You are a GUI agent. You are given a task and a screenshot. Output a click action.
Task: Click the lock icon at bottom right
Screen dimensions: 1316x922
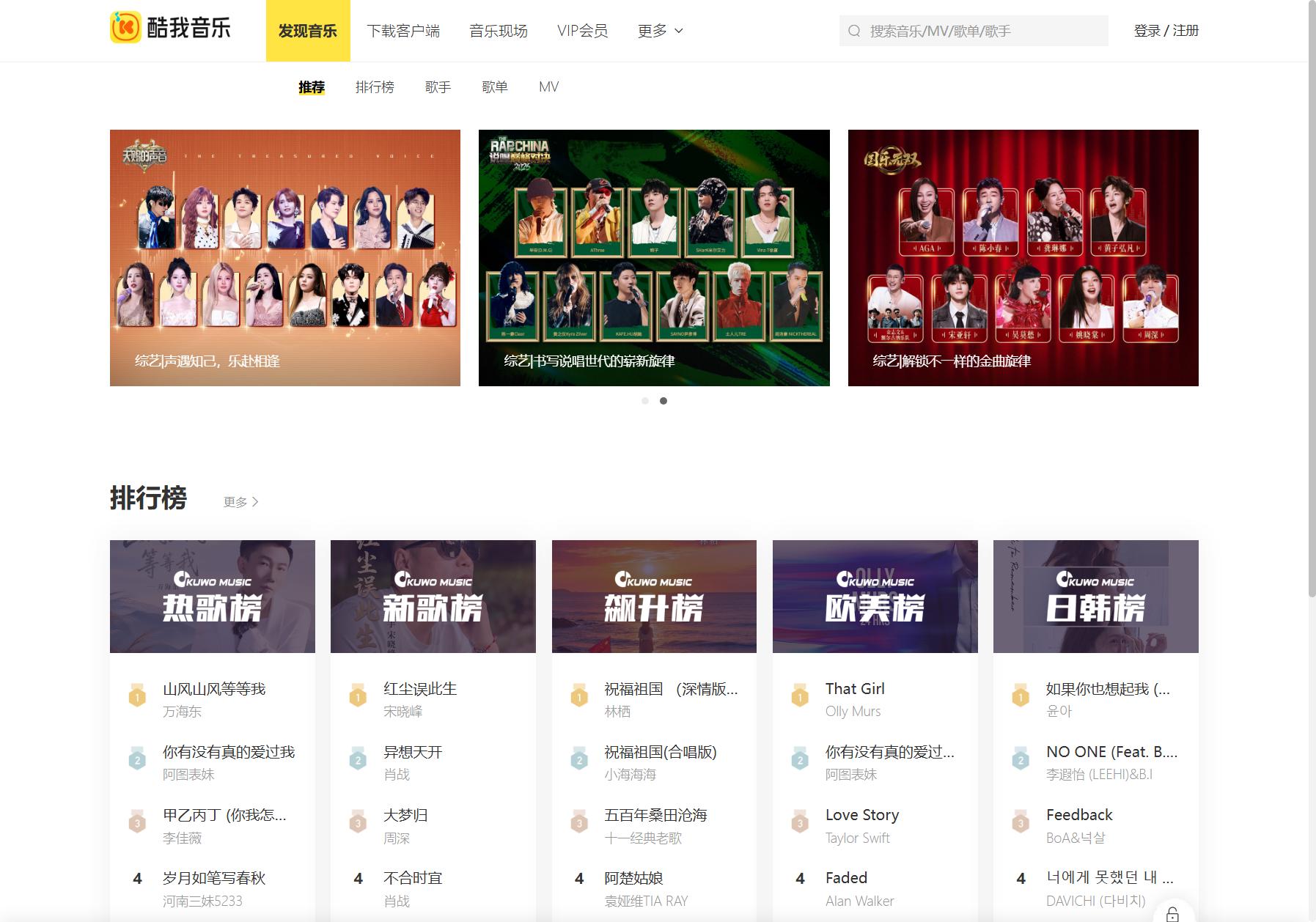pos(1172,913)
